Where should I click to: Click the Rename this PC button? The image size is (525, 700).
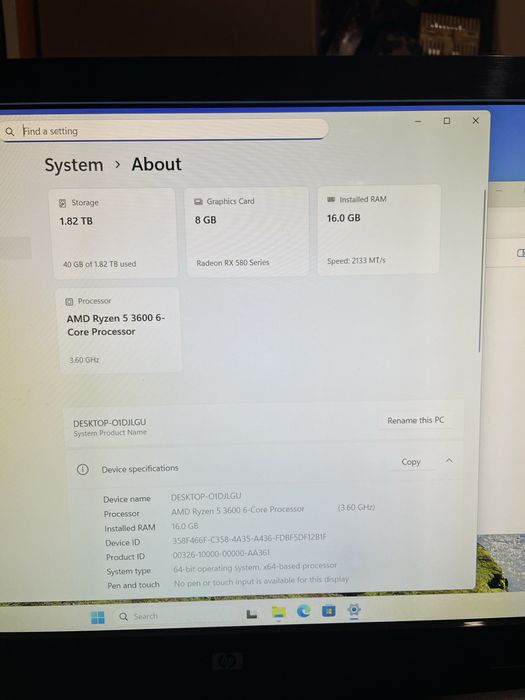pyautogui.click(x=416, y=420)
